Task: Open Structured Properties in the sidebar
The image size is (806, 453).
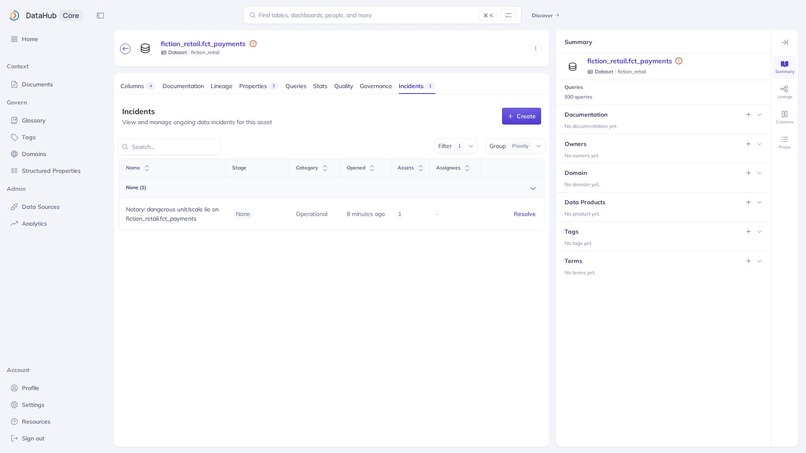Action: pos(46,171)
